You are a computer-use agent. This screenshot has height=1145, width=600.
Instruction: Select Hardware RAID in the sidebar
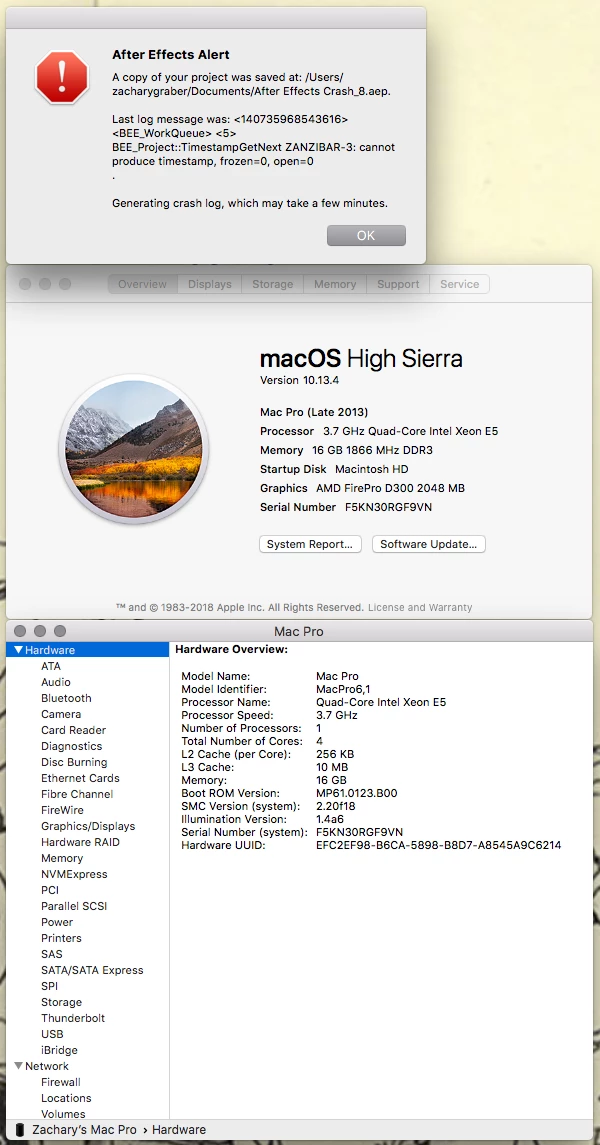(x=80, y=842)
